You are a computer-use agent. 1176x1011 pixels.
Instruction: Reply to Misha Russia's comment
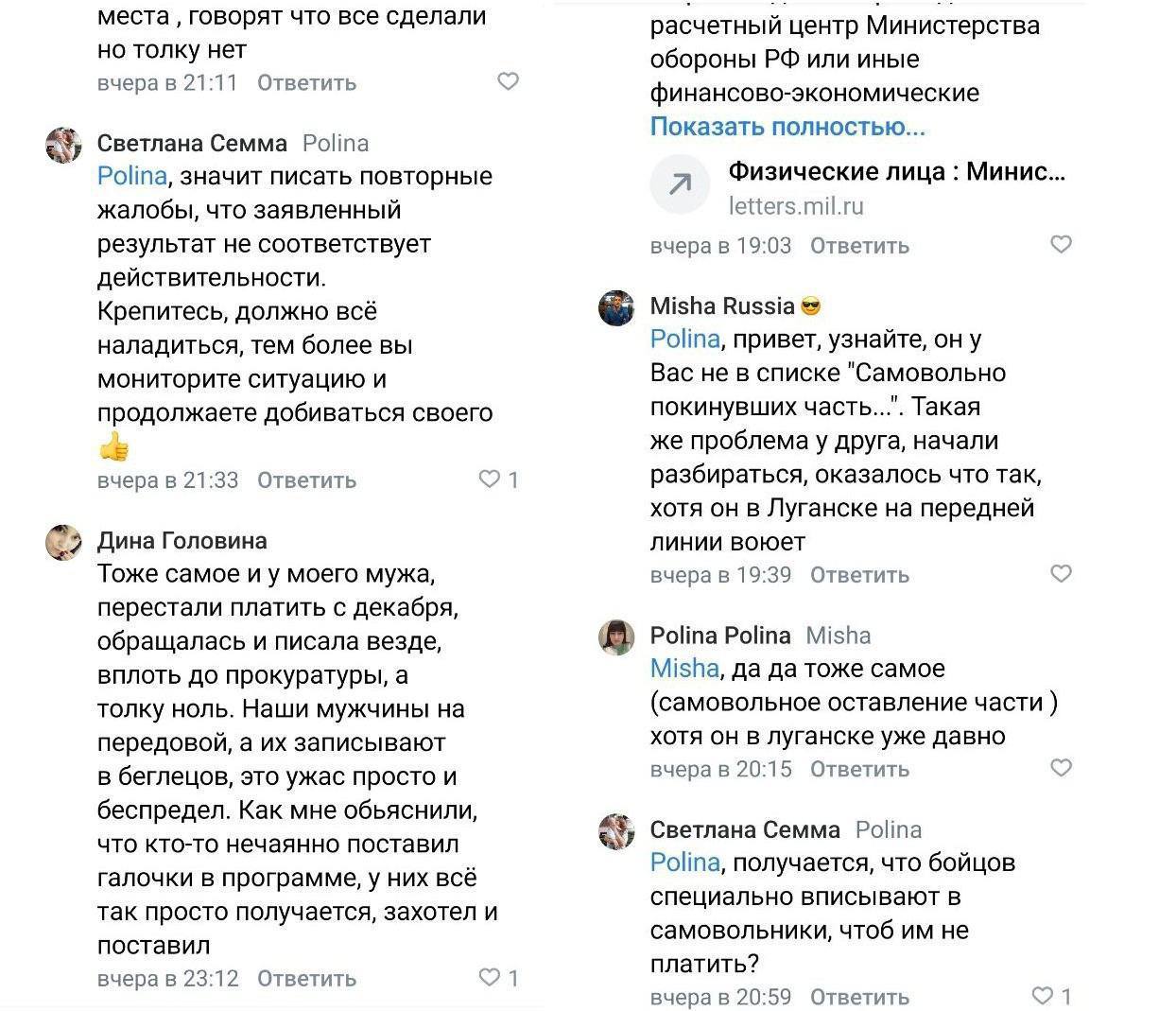pos(859,575)
